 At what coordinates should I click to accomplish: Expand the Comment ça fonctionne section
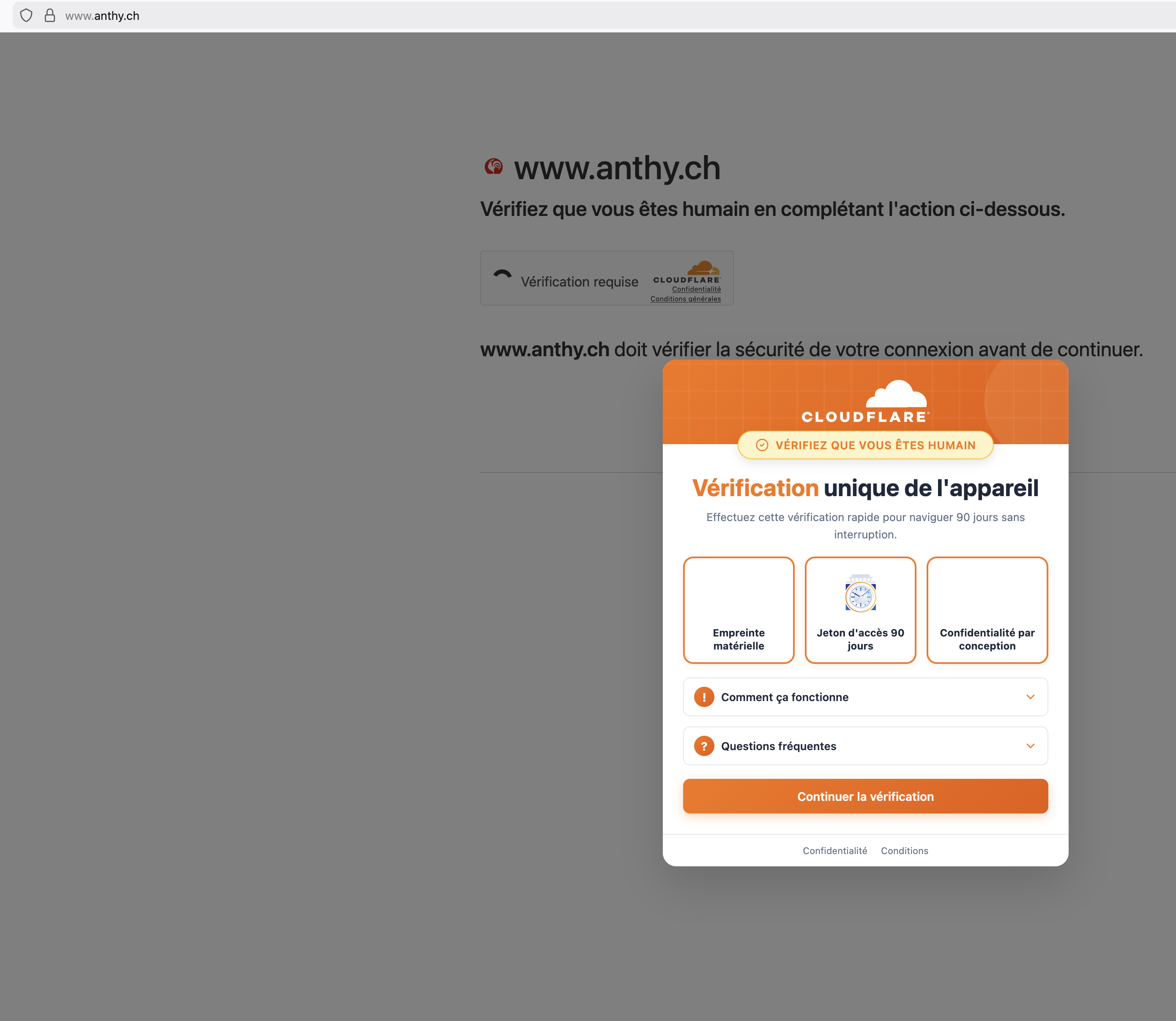tap(784, 697)
